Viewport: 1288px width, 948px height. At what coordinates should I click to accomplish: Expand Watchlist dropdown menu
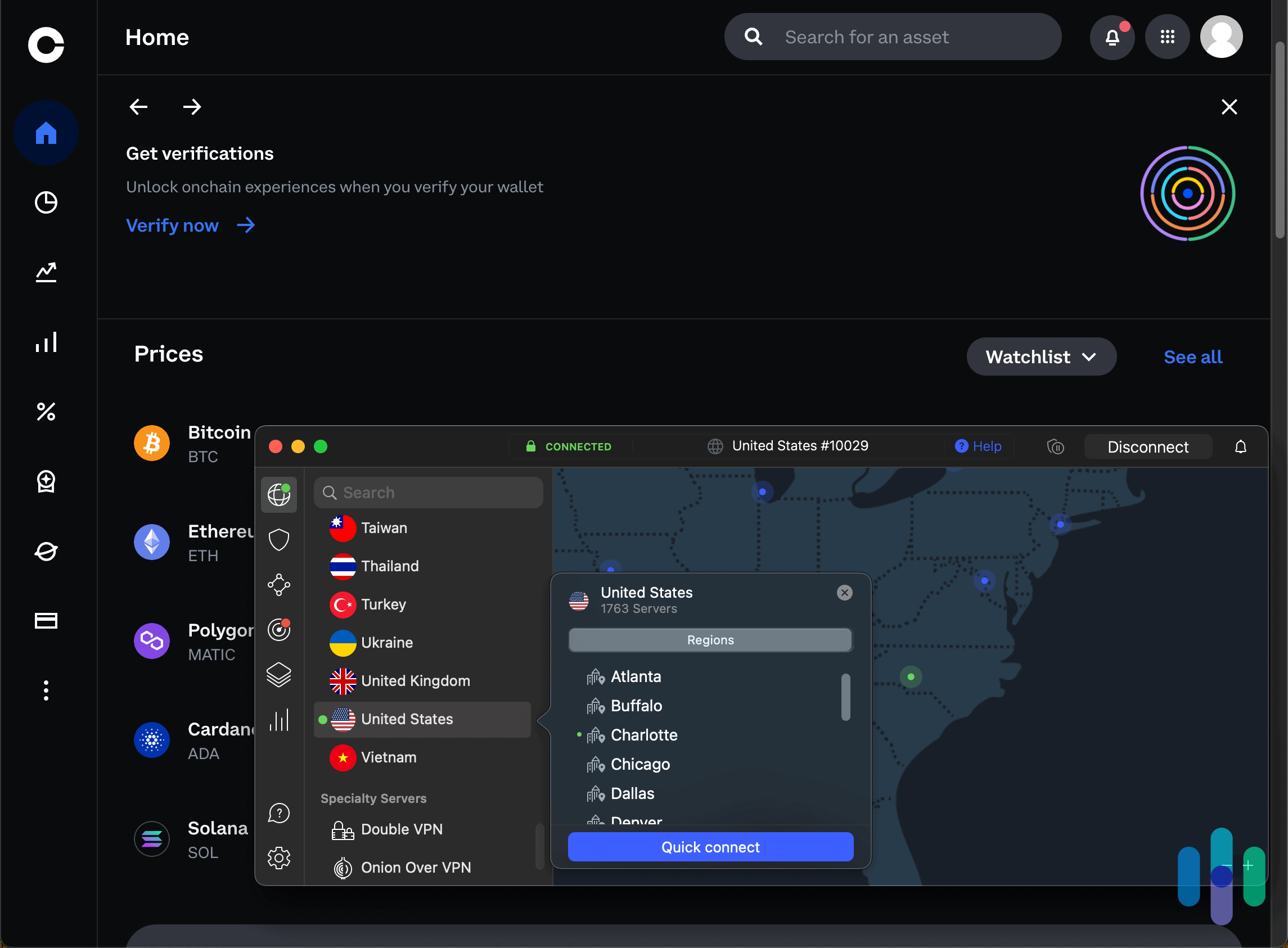[x=1041, y=357]
